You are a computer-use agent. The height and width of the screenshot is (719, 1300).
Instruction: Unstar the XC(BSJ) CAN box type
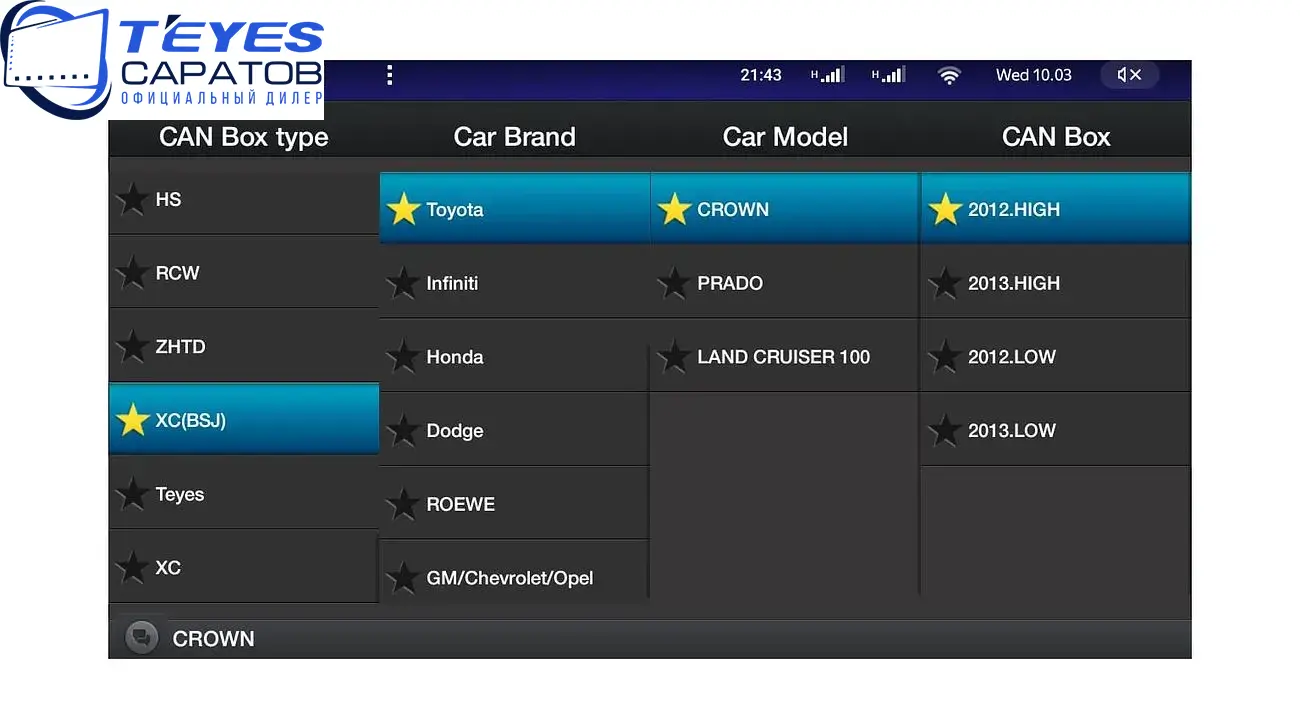pos(132,420)
